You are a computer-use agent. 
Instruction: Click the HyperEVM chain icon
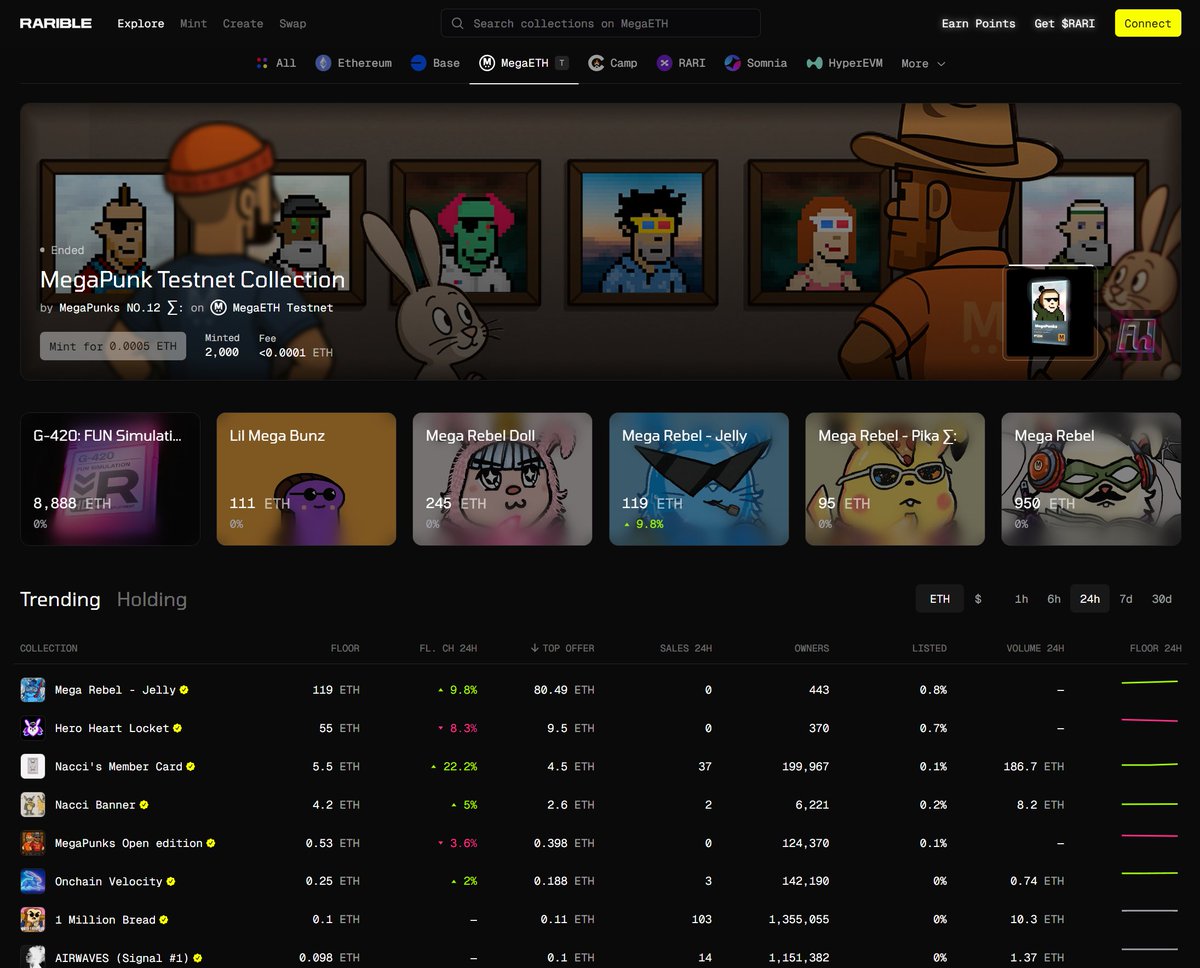[814, 63]
